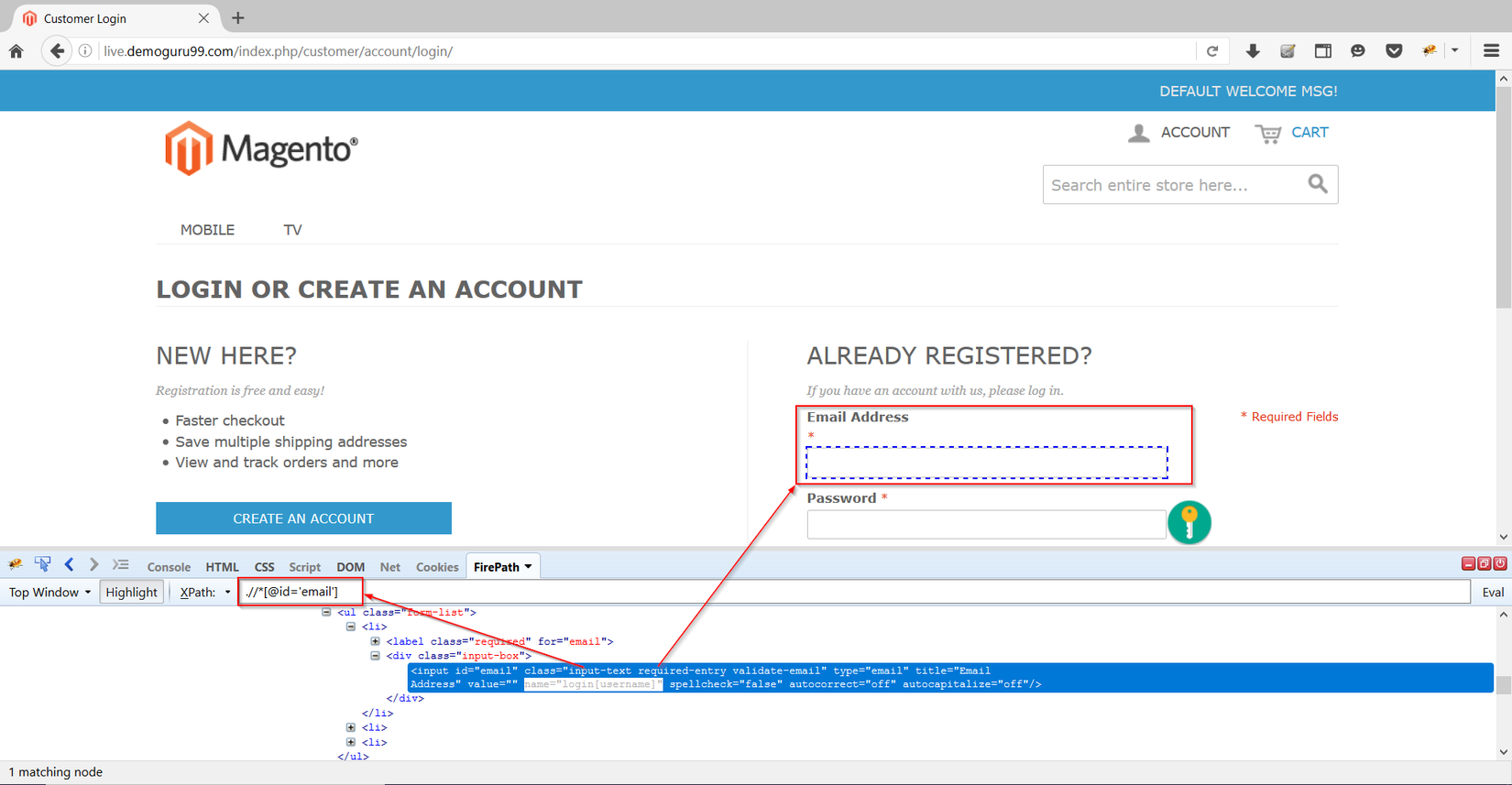Open the TV category menu
The width and height of the screenshot is (1512, 785).
click(292, 230)
